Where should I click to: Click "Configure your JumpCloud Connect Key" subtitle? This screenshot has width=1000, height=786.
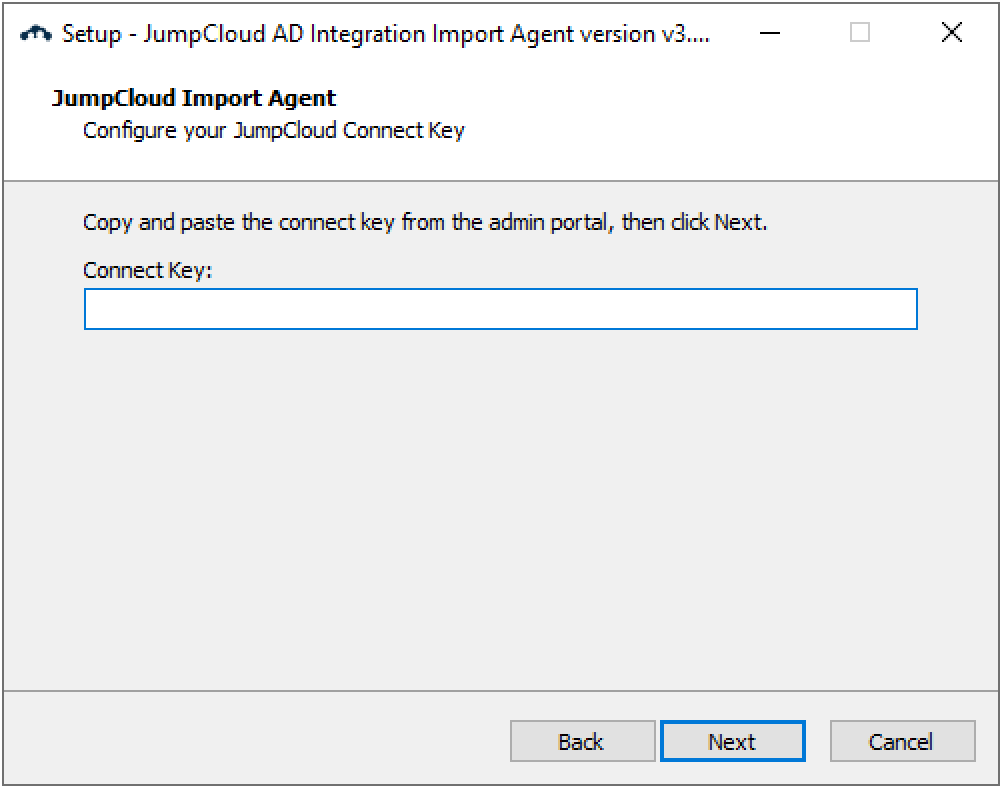274,130
